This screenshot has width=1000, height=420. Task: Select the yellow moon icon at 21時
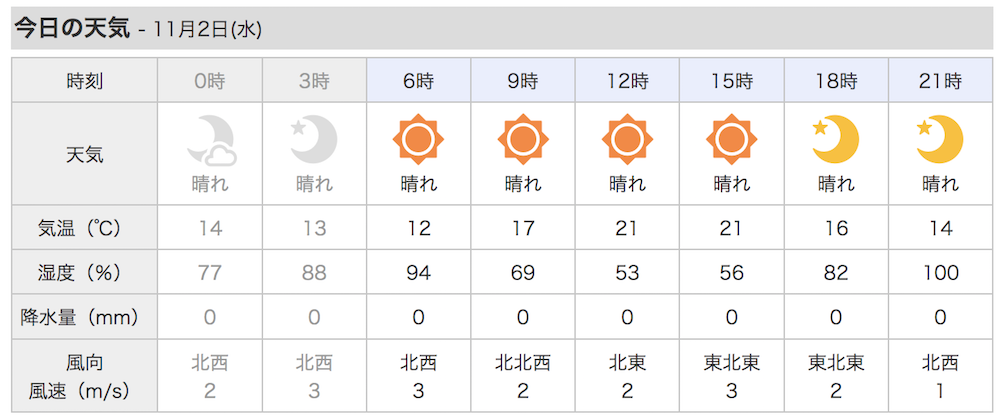tap(940, 140)
